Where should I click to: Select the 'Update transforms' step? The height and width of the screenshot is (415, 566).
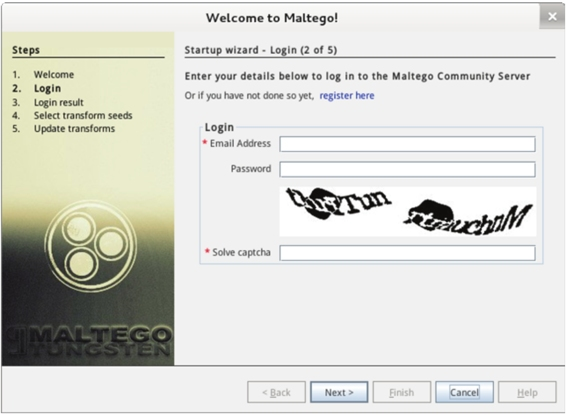[x=74, y=129]
